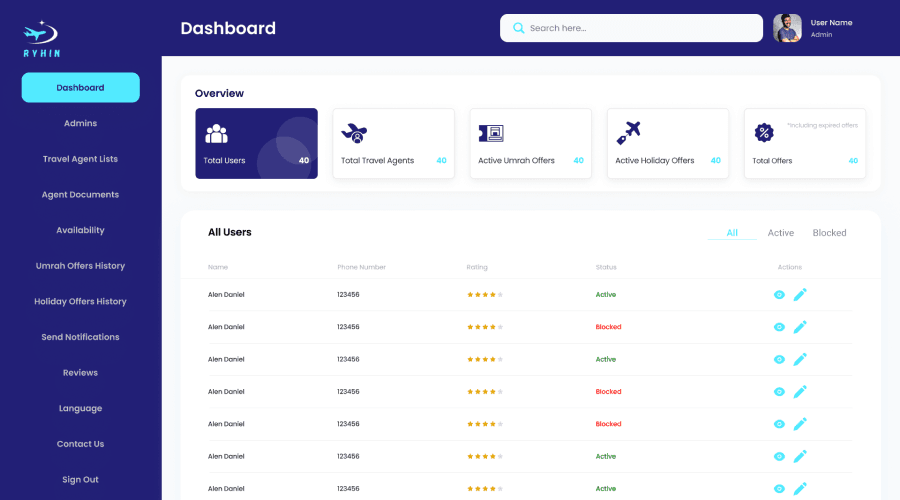Open Send Notifications in the sidebar
This screenshot has width=900, height=500.
tap(80, 337)
